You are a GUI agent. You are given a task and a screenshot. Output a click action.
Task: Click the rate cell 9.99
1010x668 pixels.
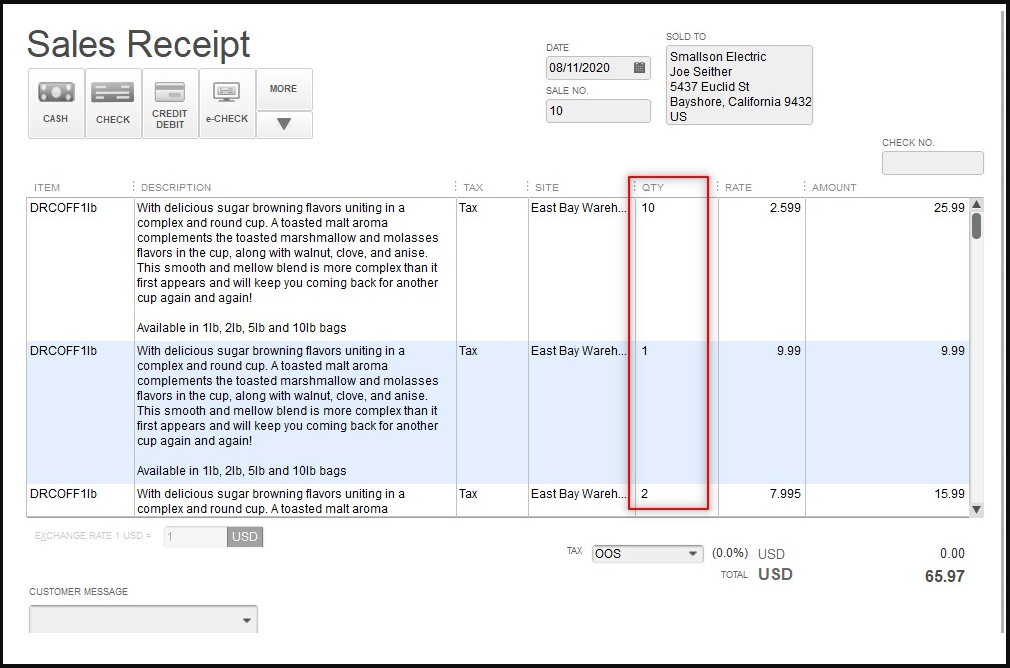coord(762,412)
